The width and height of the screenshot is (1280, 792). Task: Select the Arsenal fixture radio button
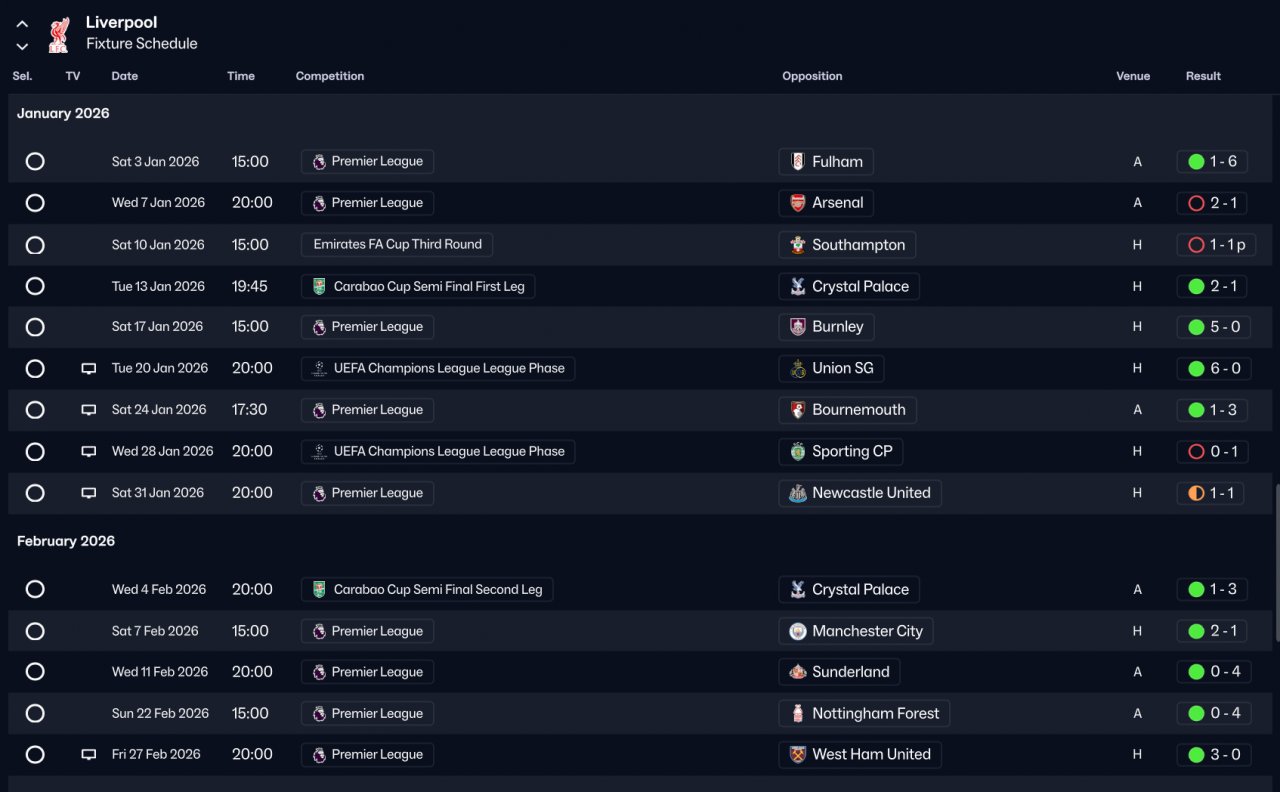coord(35,203)
